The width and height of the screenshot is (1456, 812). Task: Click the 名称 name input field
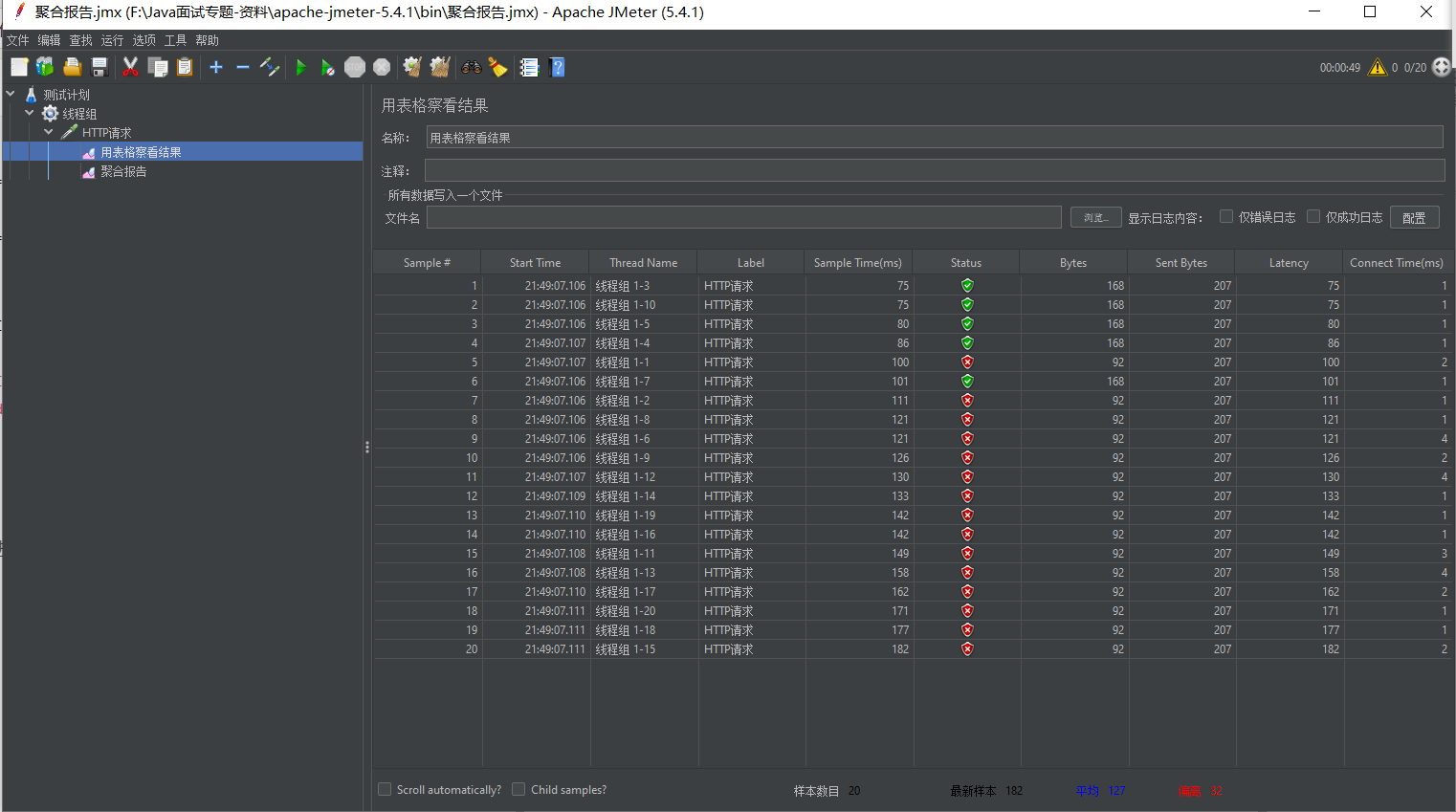(x=934, y=138)
